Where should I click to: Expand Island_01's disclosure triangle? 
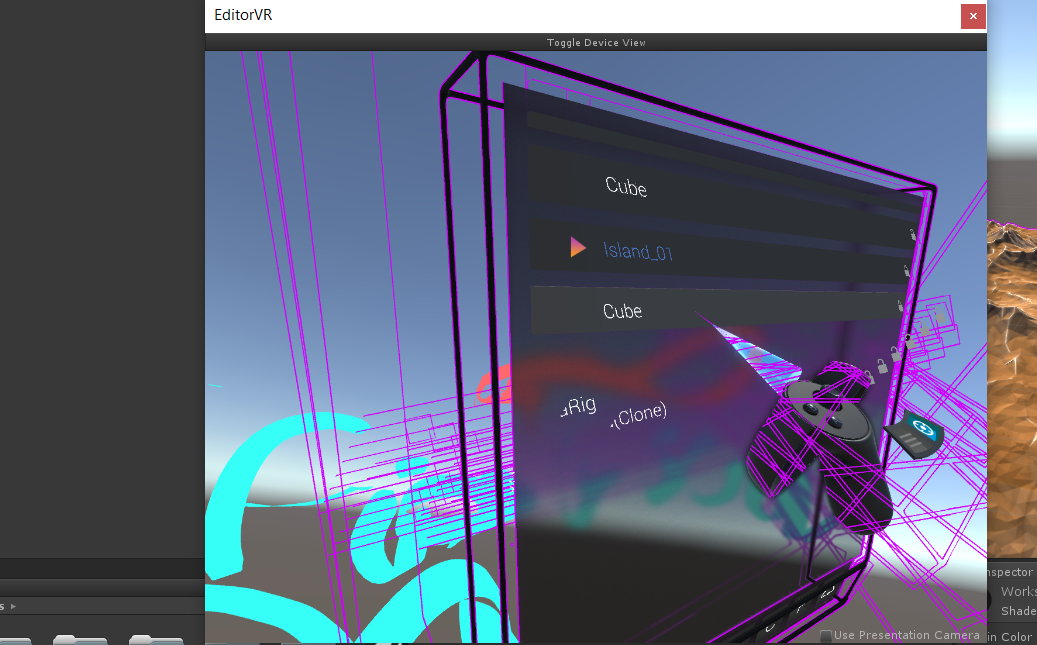[x=577, y=248]
